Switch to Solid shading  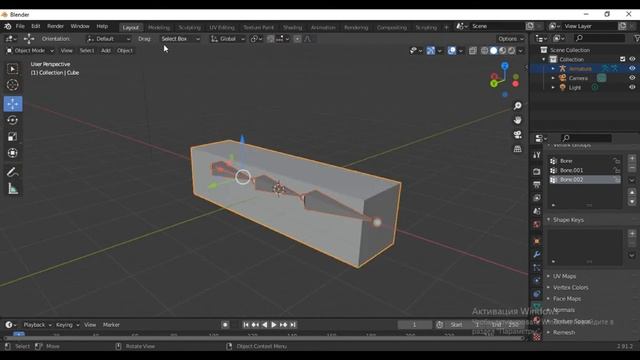493,51
